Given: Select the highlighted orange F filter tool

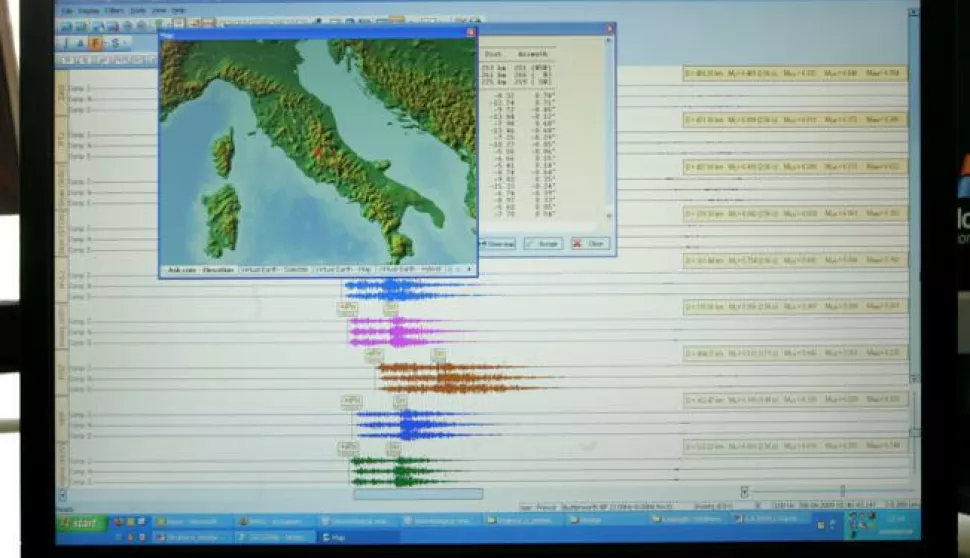Looking at the screenshot, I should click(96, 43).
